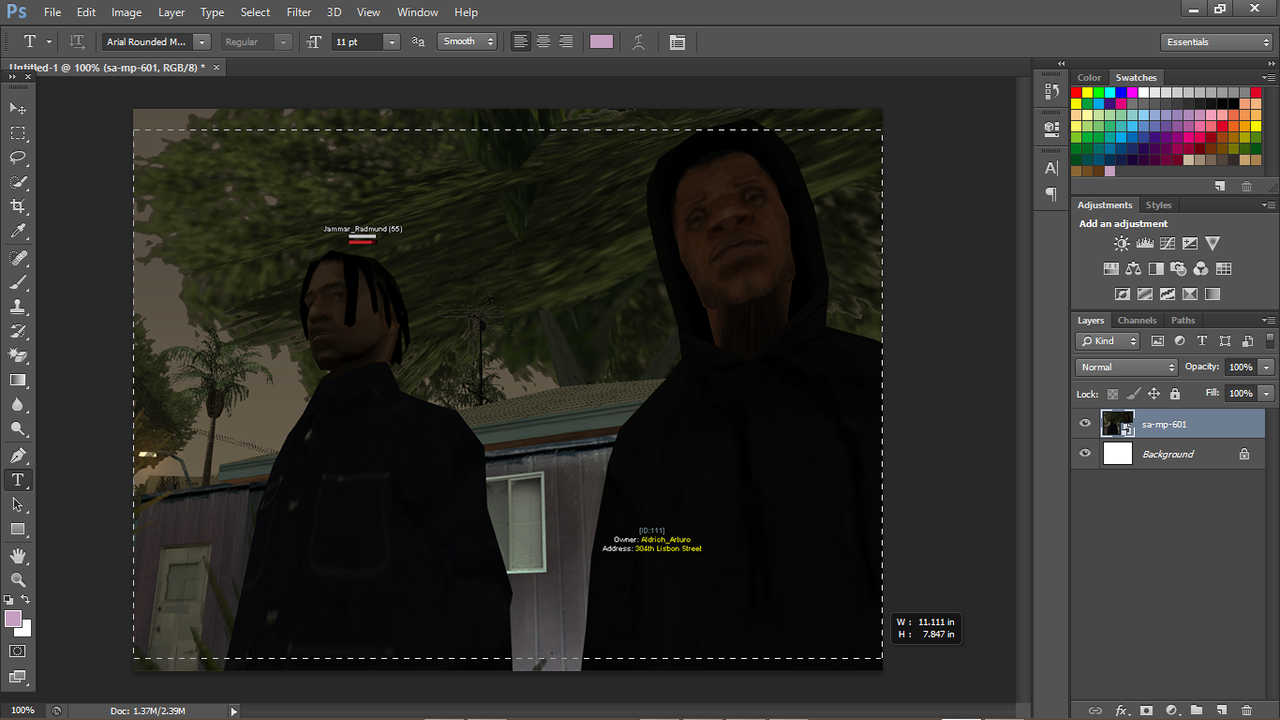Open the History panel icon

pyautogui.click(x=1051, y=92)
